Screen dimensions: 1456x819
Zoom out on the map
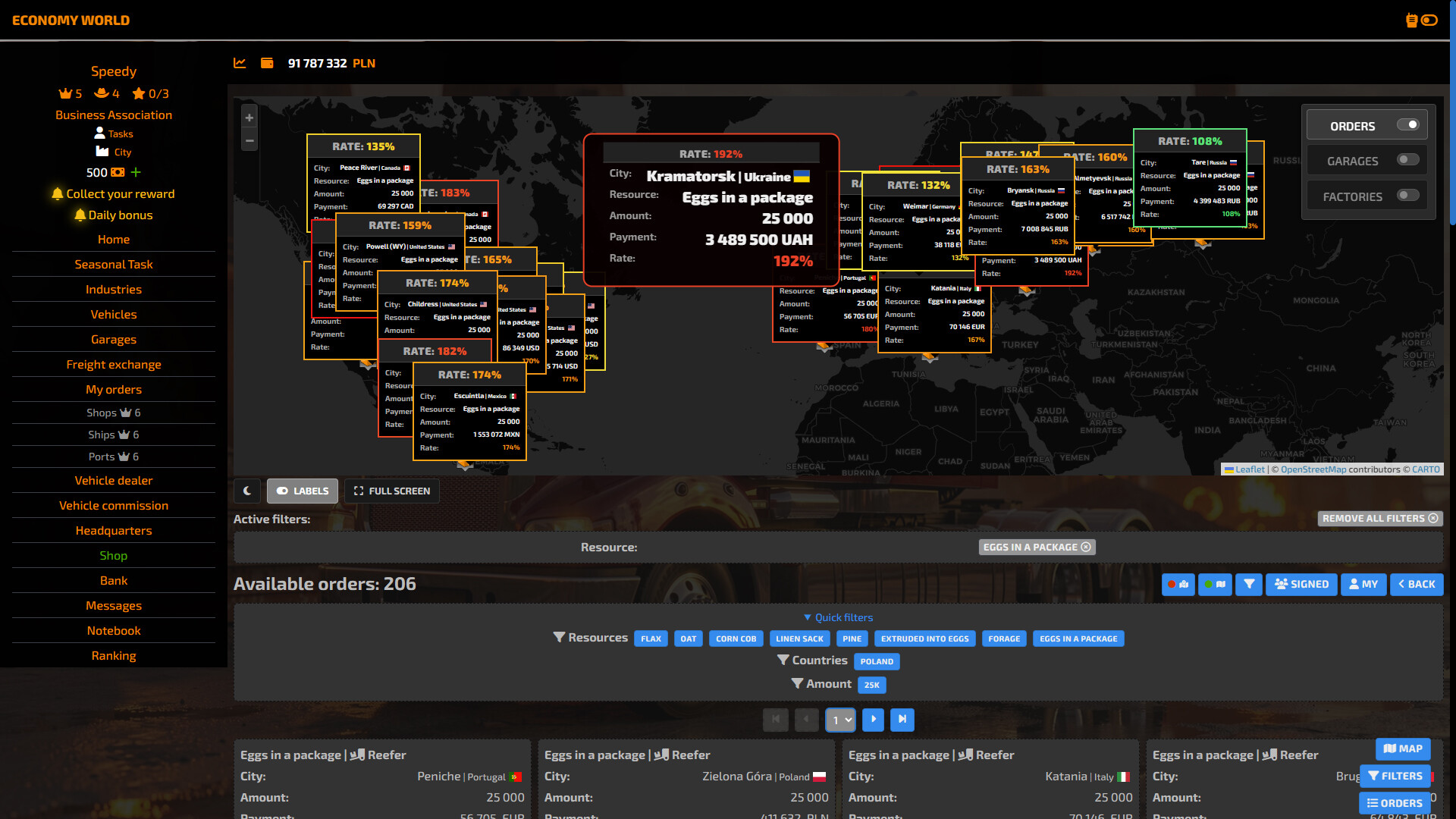pyautogui.click(x=249, y=140)
